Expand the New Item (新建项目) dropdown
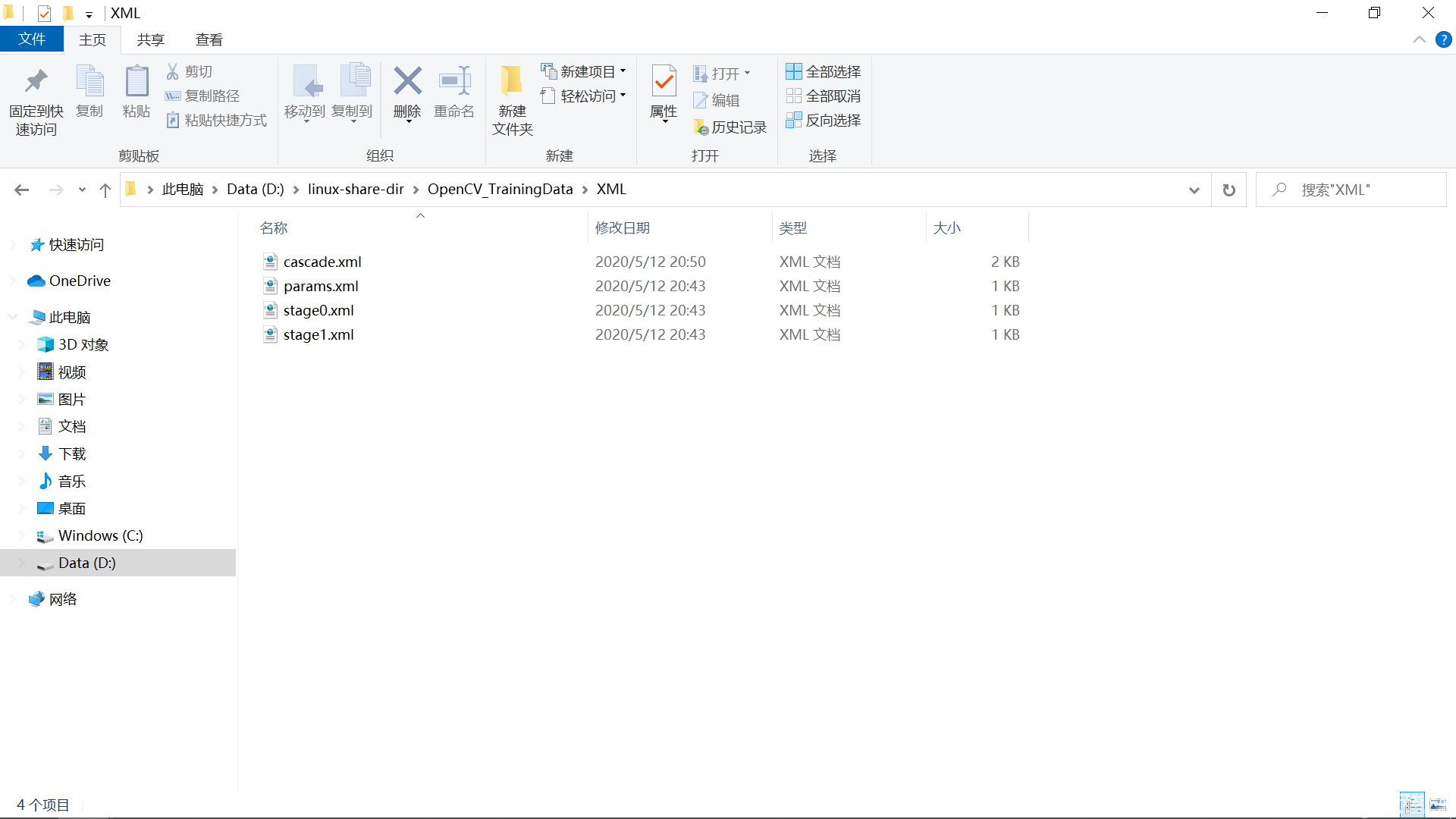Image resolution: width=1456 pixels, height=819 pixels. pos(623,71)
